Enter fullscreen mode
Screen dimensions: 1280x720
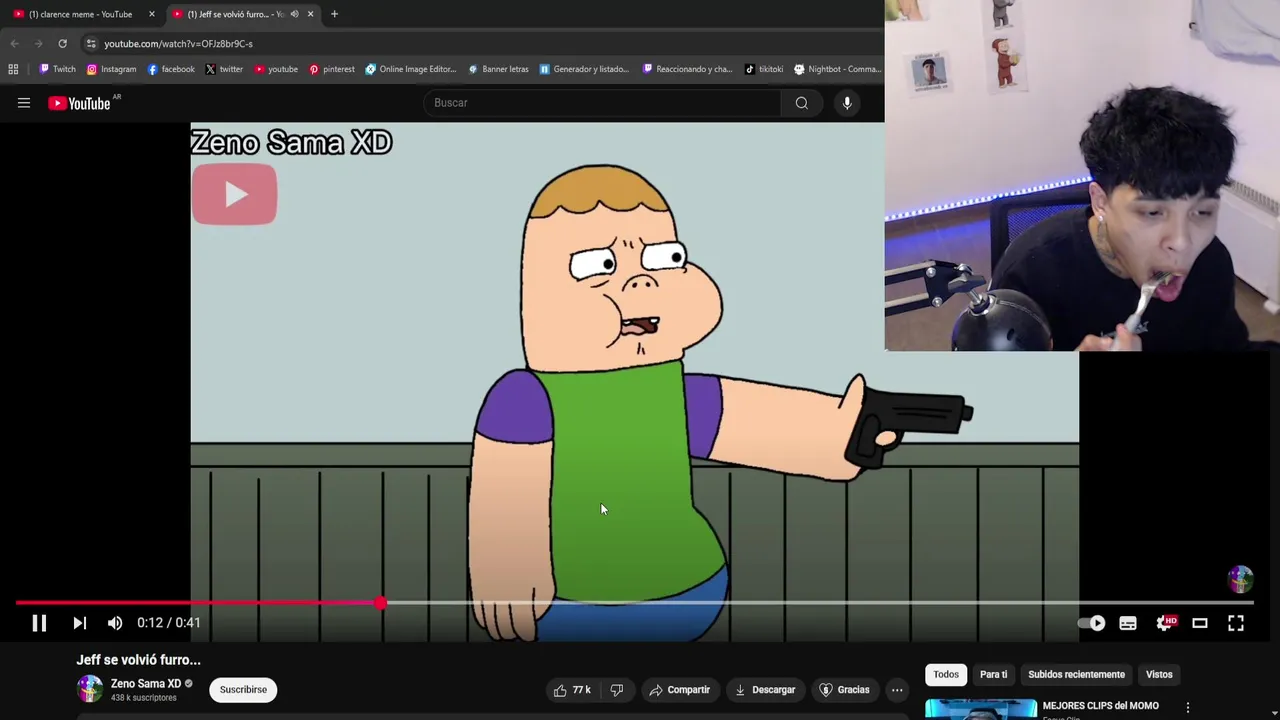pyautogui.click(x=1236, y=623)
